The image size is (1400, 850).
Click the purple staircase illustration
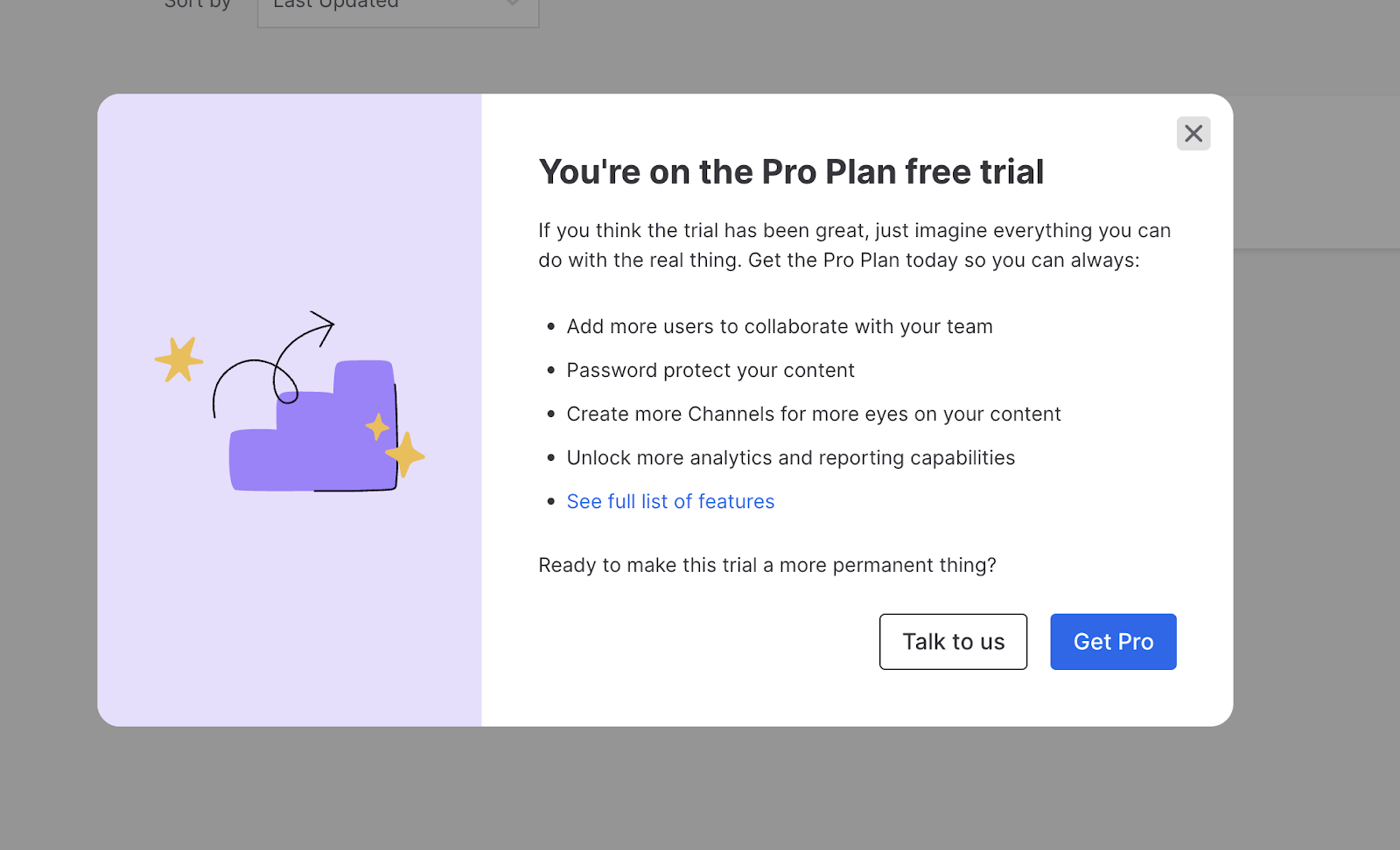click(313, 427)
